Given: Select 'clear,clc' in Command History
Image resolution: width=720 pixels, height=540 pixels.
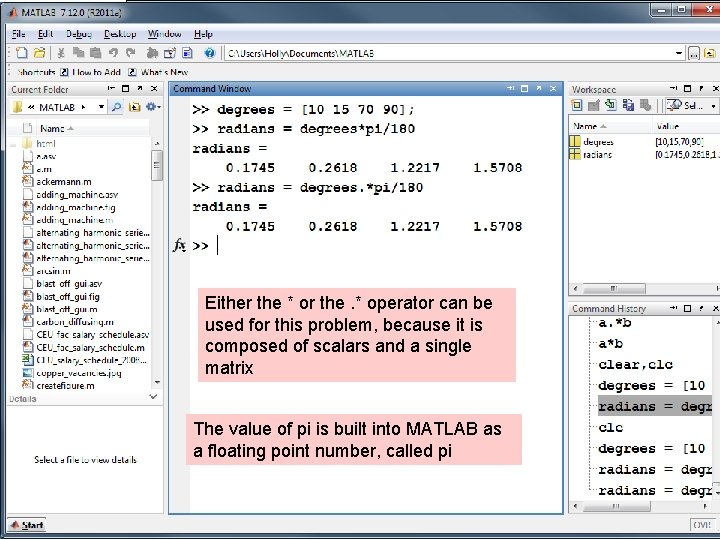Looking at the screenshot, I should tap(636, 365).
